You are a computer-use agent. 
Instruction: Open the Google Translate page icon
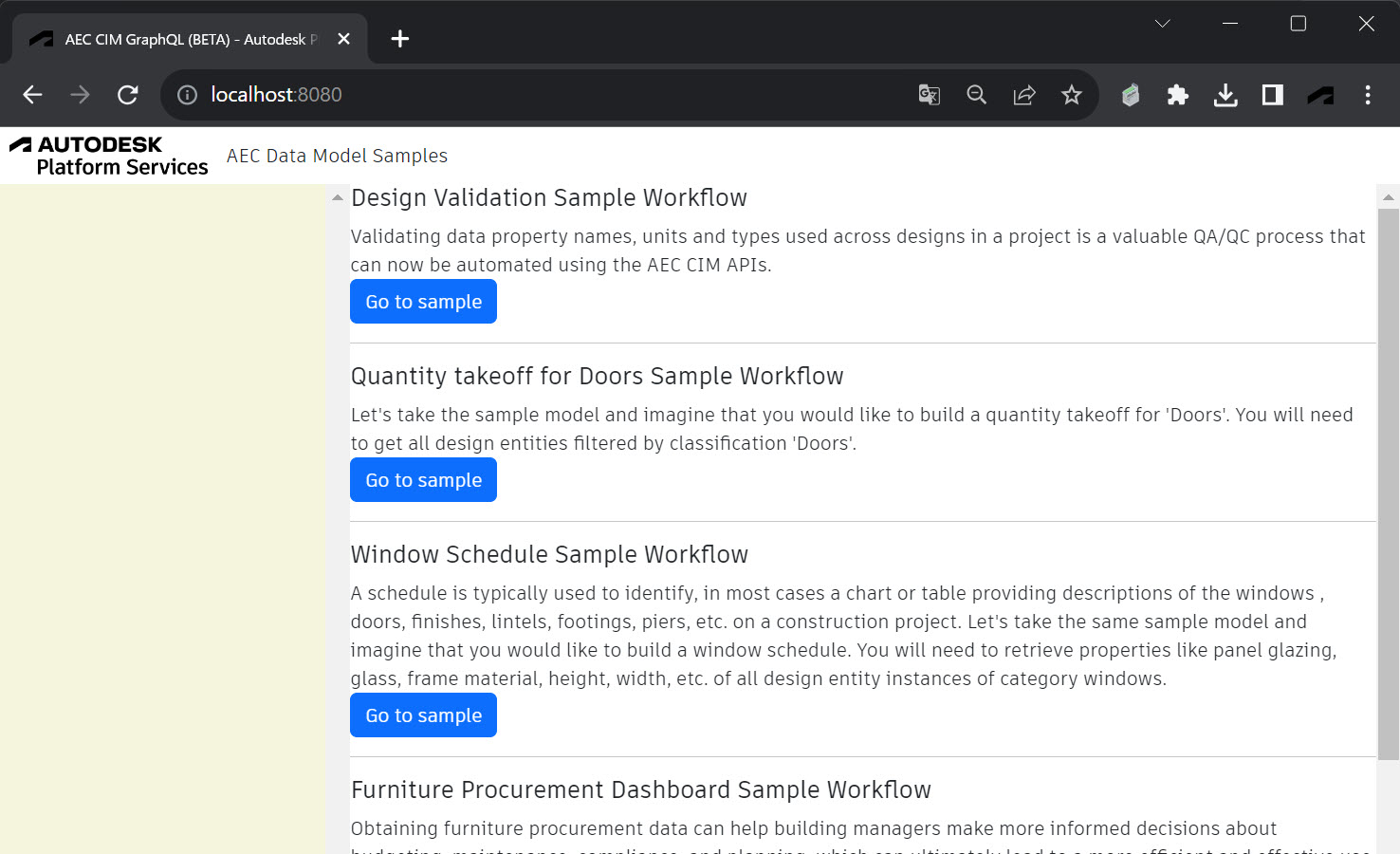[929, 95]
